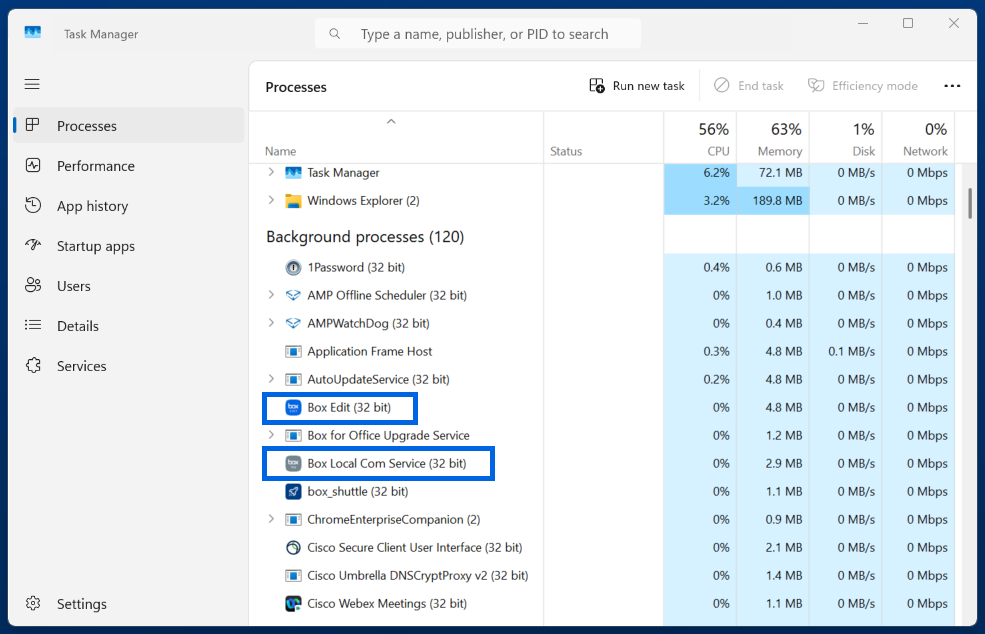Expand the AMP Offline Scheduler entry
The image size is (985, 634).
click(271, 296)
